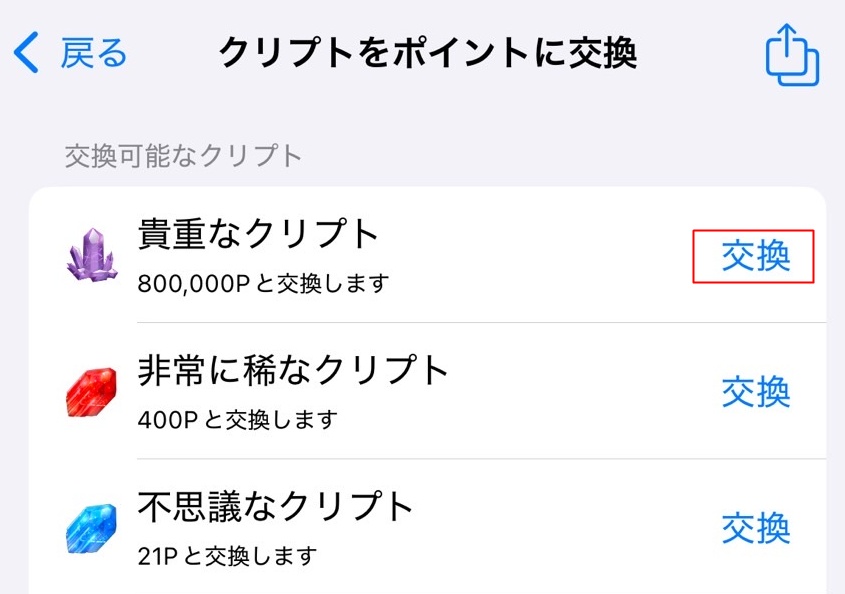845x594 pixels.
Task: Exchange the 貴重なクリプト for points
Action: pos(755,257)
